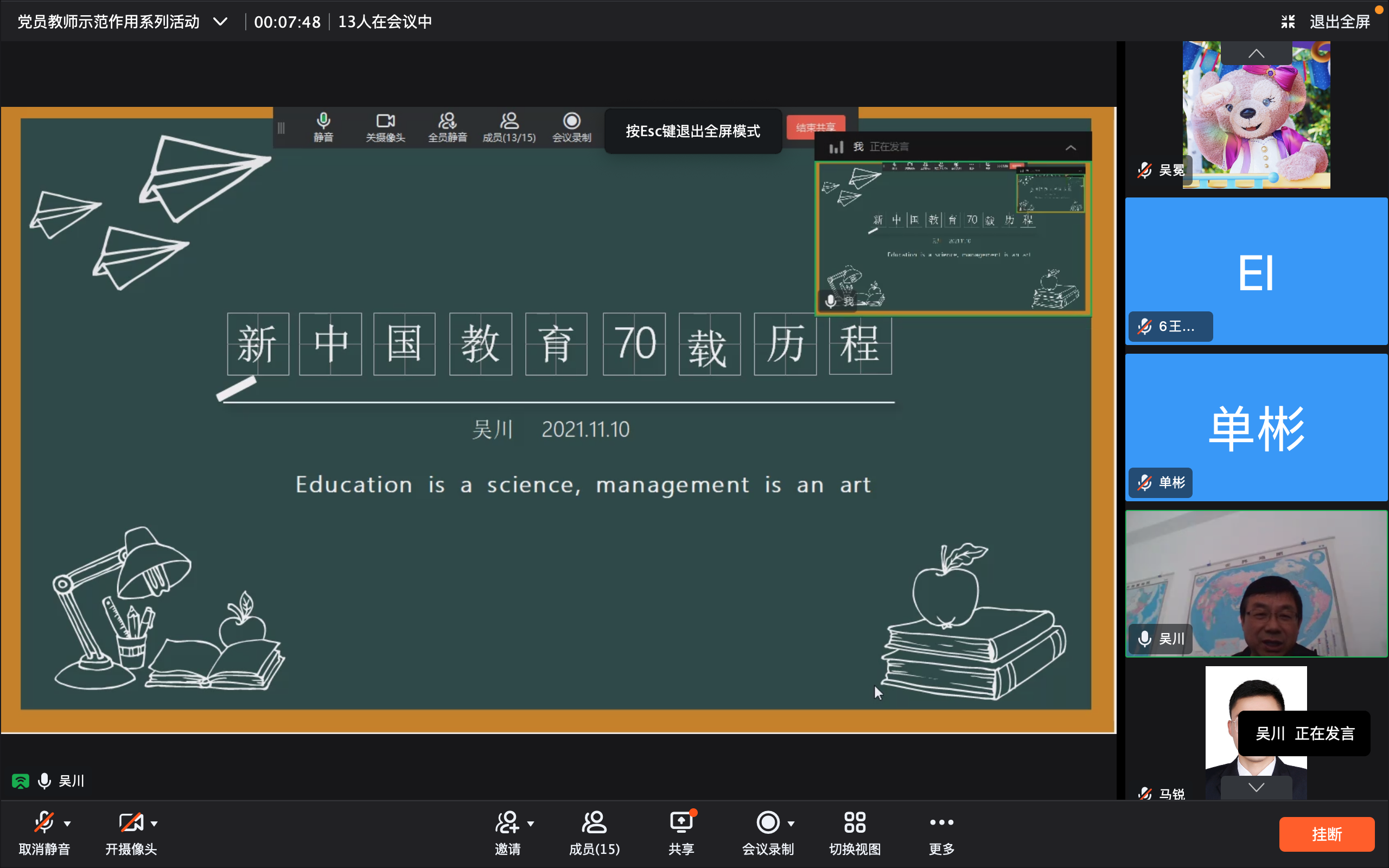Unmute microphone with 取消静音 button

coord(43,822)
